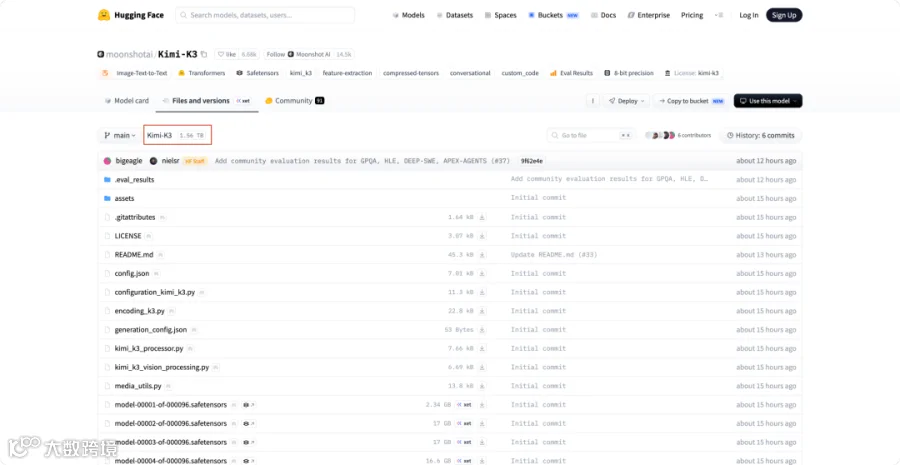Download the generation_config.json file
The width and height of the screenshot is (900, 465).
click(x=482, y=330)
